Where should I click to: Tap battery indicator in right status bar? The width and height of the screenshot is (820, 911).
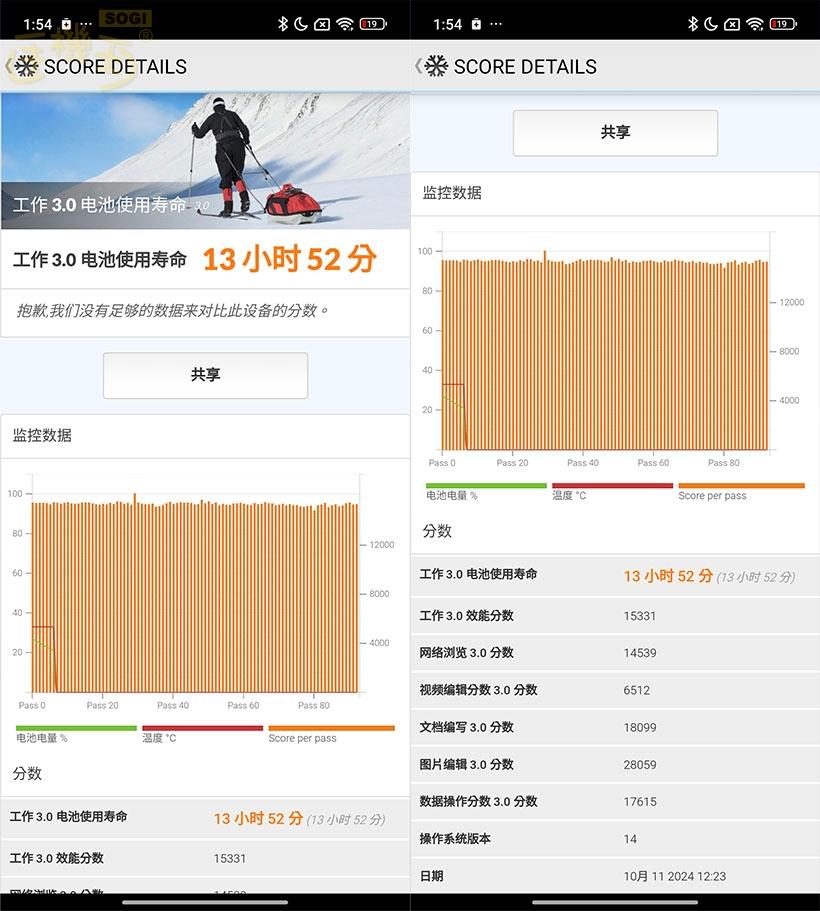point(782,24)
